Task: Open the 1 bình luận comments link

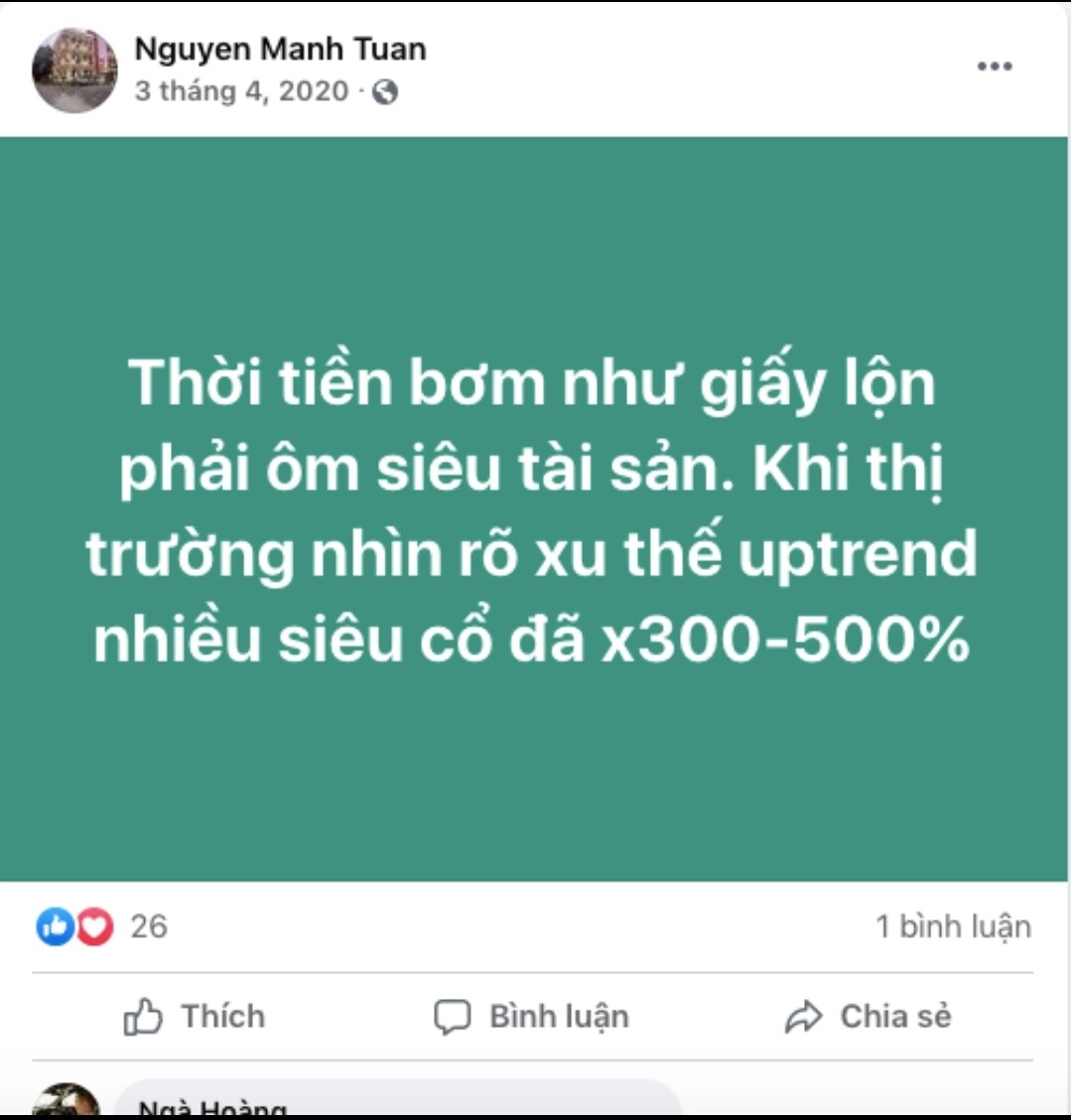Action: coord(953,926)
